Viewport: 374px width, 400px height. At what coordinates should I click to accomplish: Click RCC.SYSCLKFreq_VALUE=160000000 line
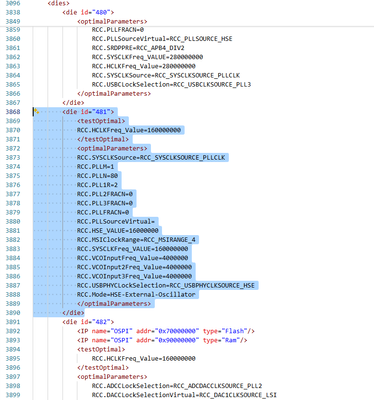click(x=133, y=249)
